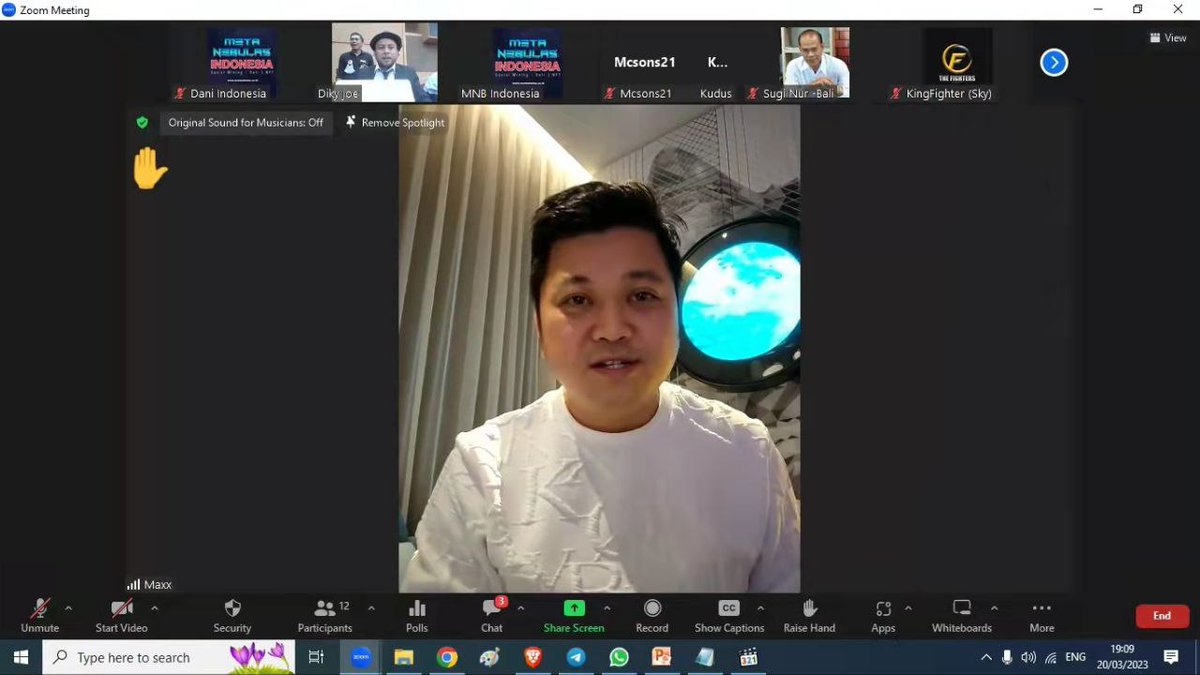The width and height of the screenshot is (1200, 675).
Task: Open the Security options
Action: point(232,615)
